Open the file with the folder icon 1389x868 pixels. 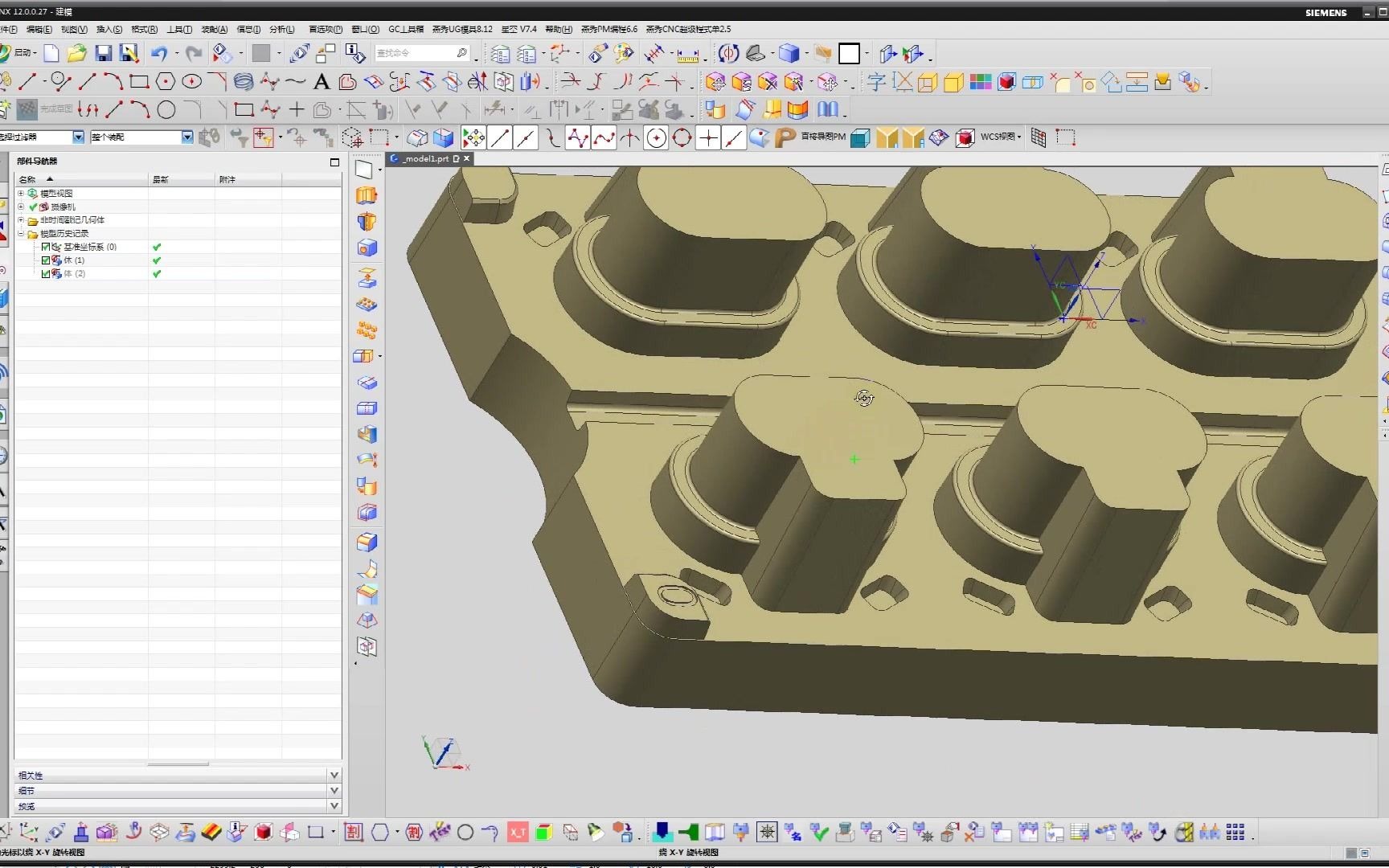click(x=76, y=54)
